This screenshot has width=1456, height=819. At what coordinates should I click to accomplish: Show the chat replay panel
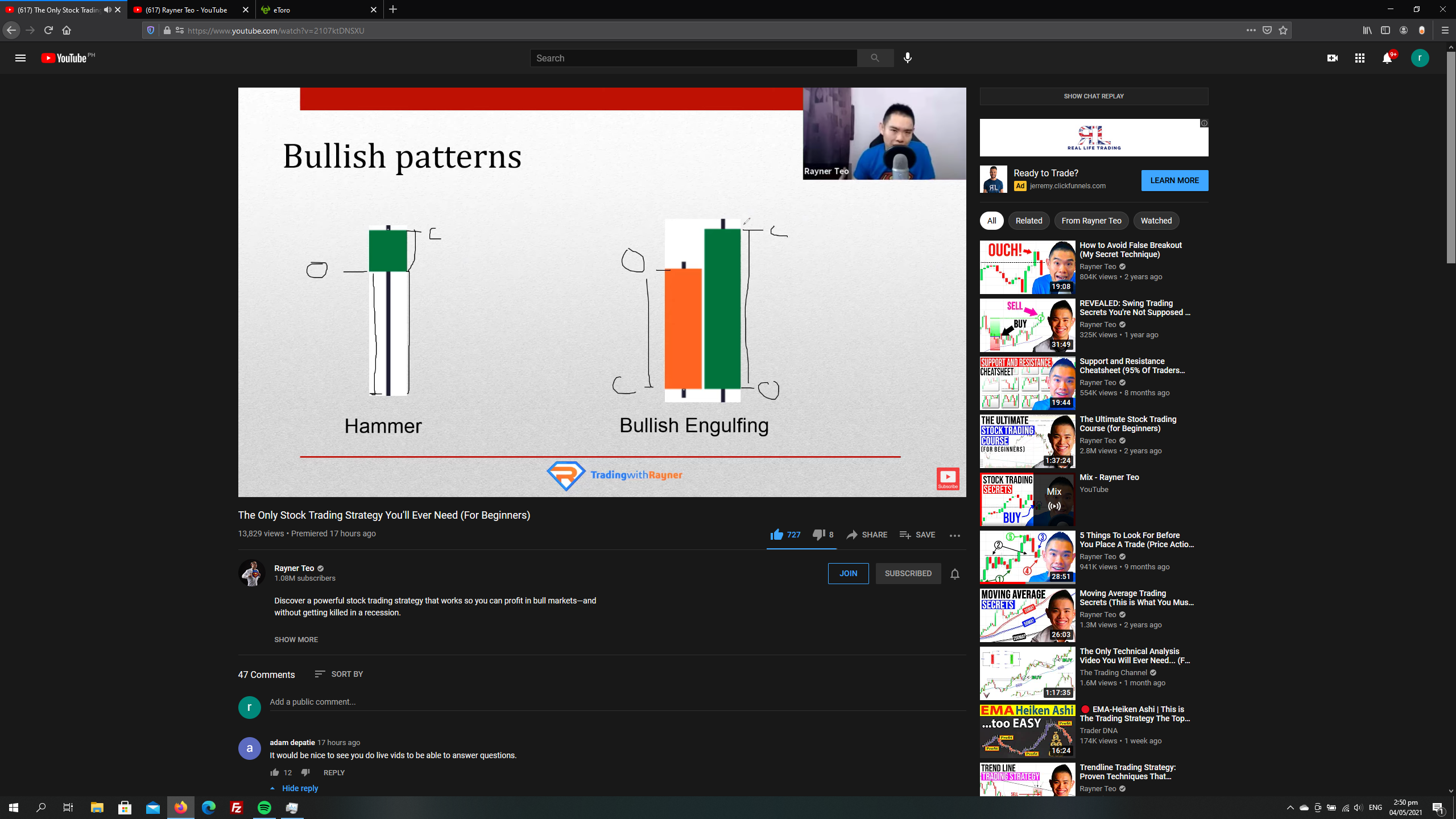1094,96
